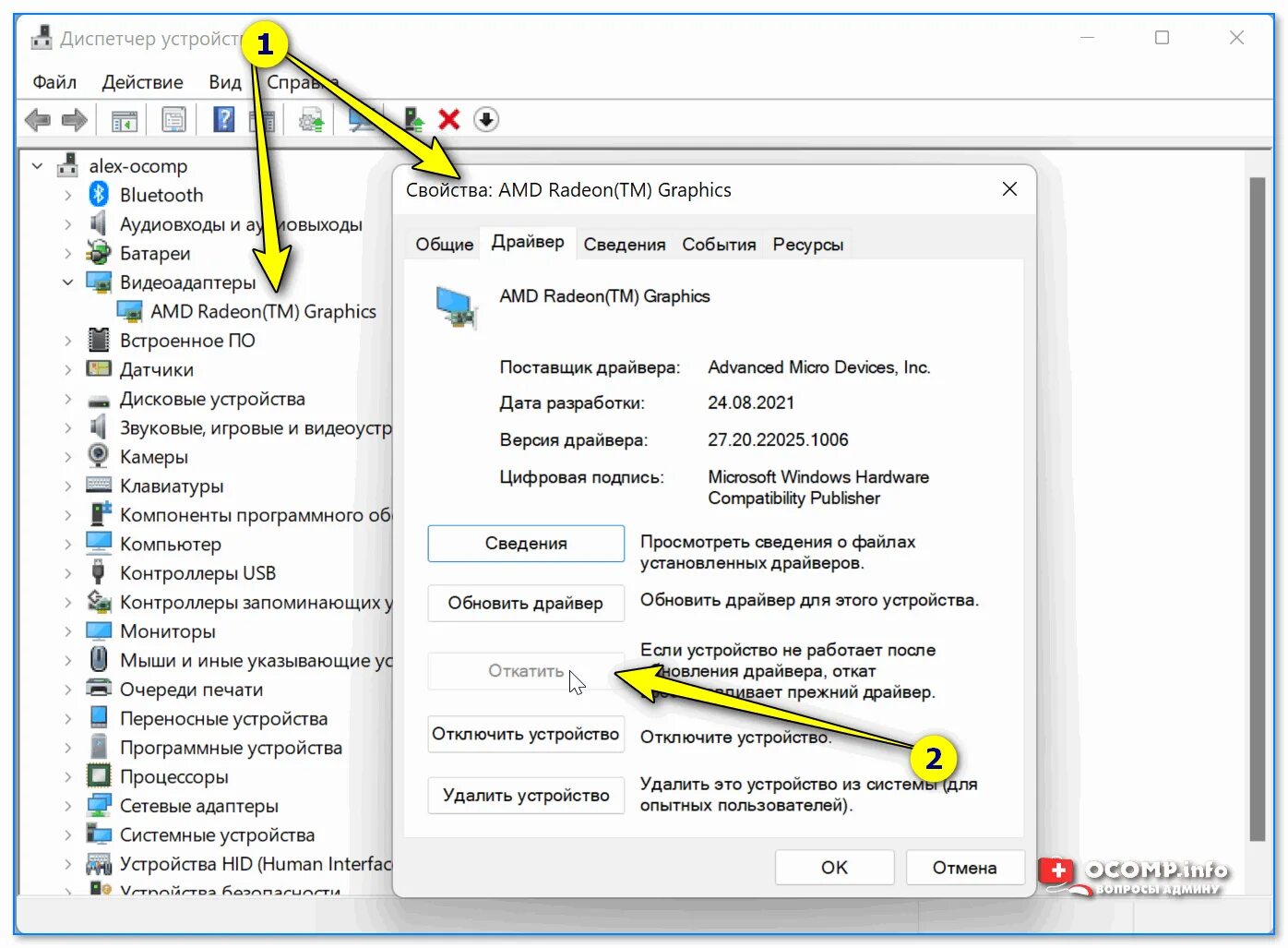Open toolbar Help question-mark icon

(x=223, y=120)
